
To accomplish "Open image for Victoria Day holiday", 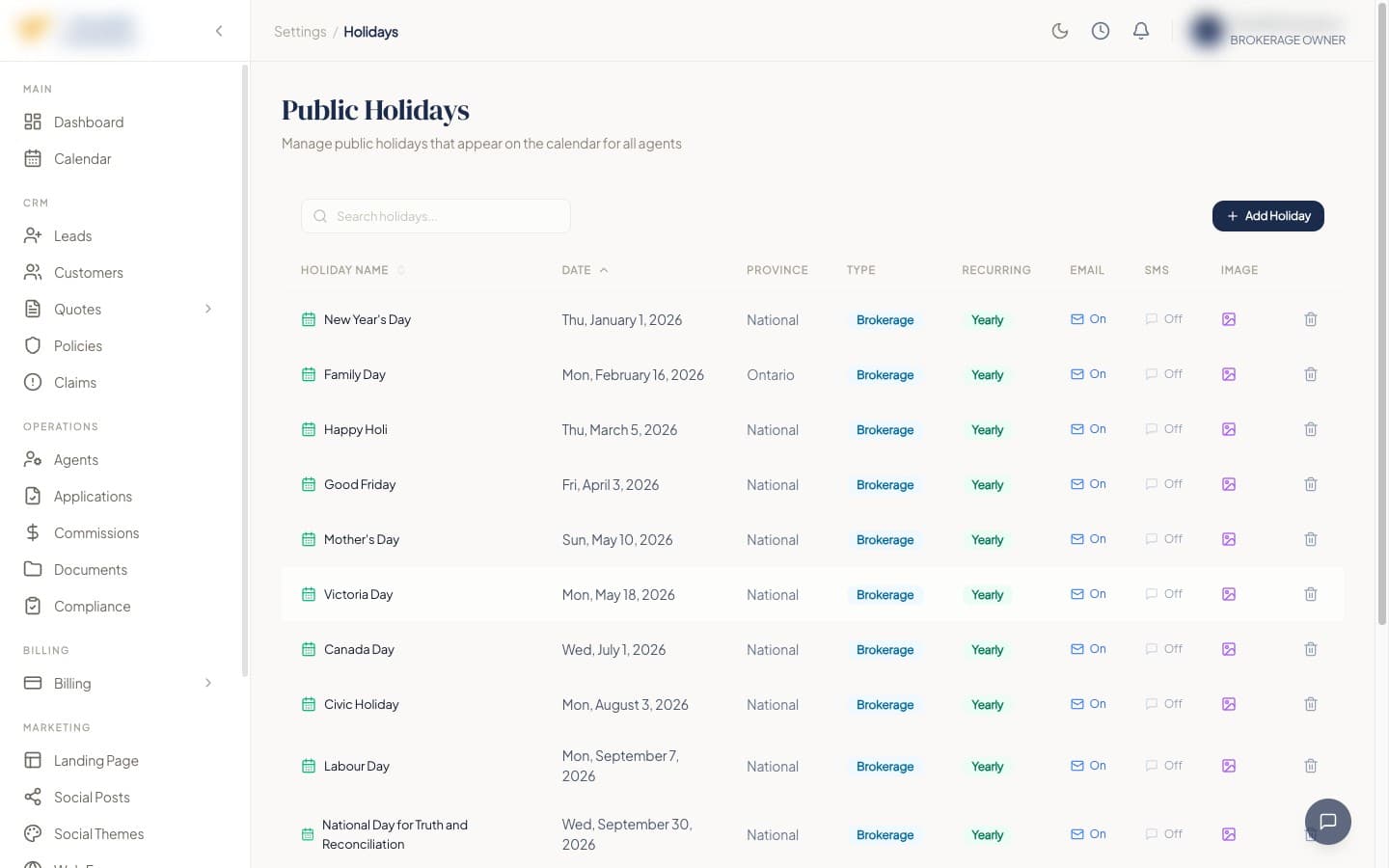I will [x=1229, y=594].
